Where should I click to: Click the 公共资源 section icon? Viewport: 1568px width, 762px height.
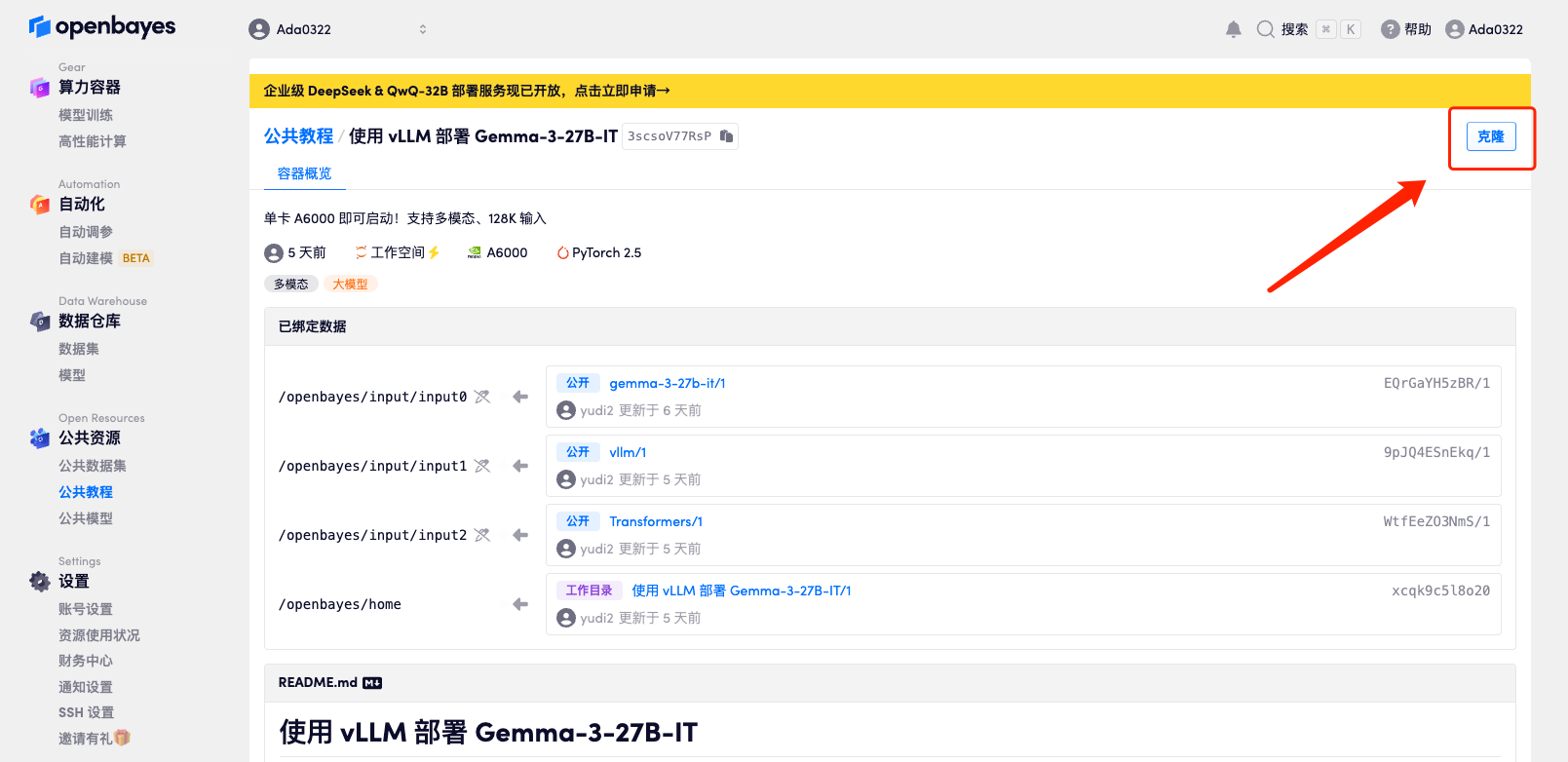(40, 438)
